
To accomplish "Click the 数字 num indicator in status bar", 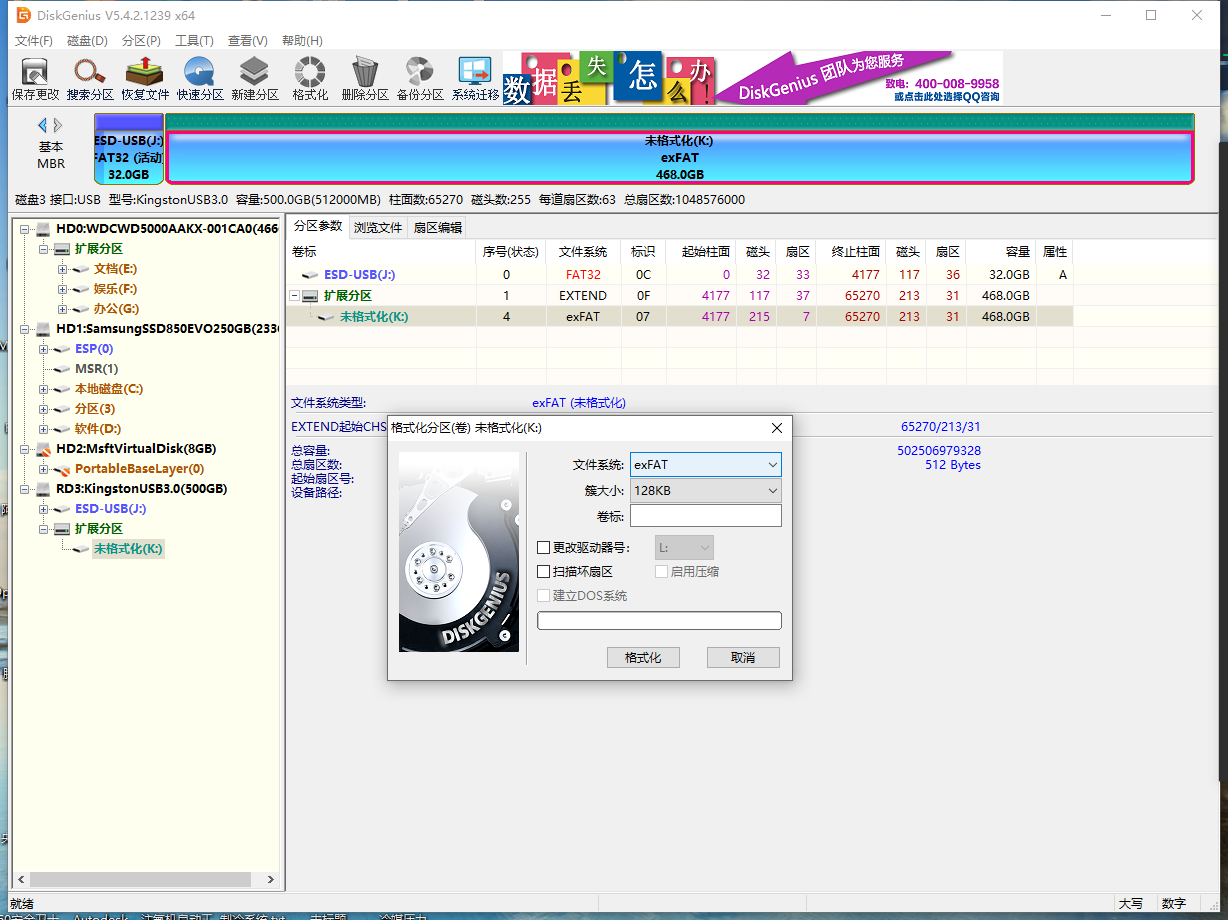I will (1174, 903).
